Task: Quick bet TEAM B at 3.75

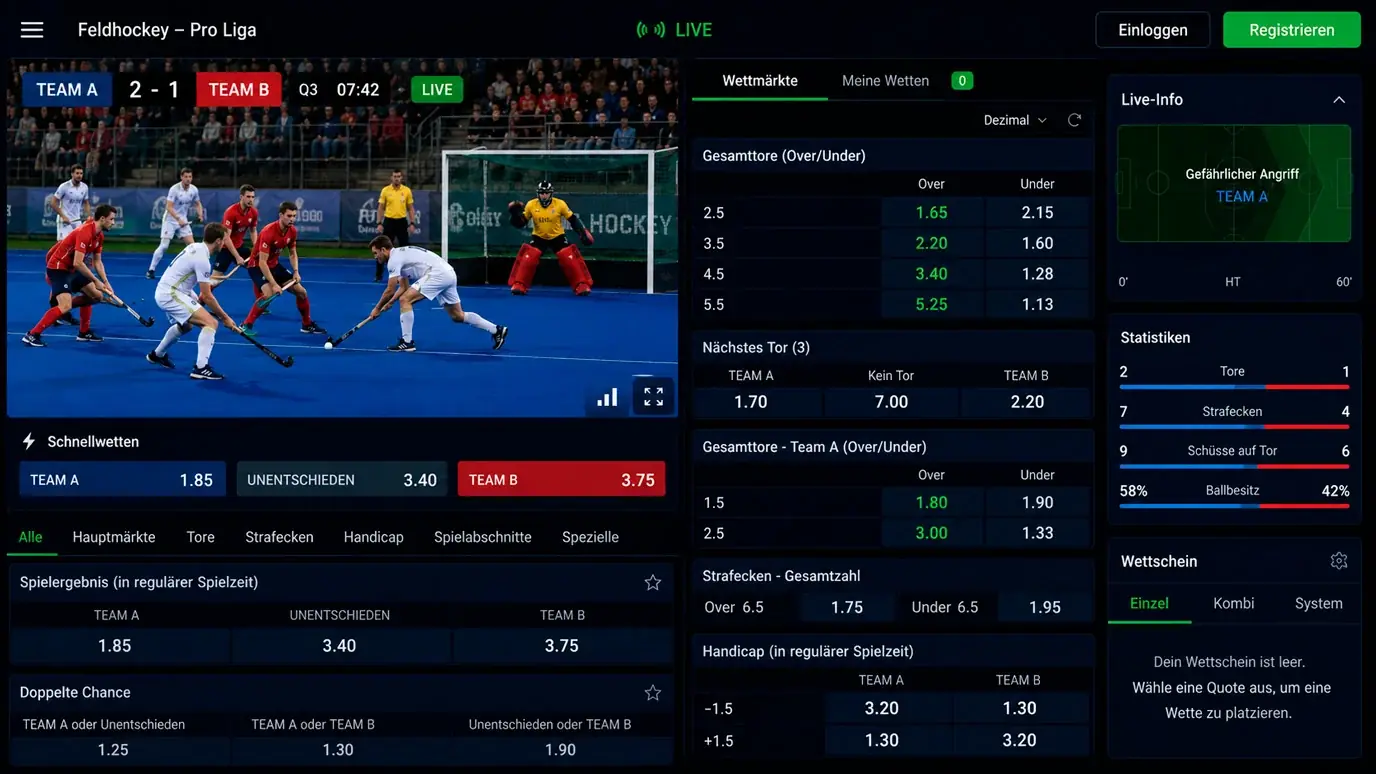Action: (561, 480)
